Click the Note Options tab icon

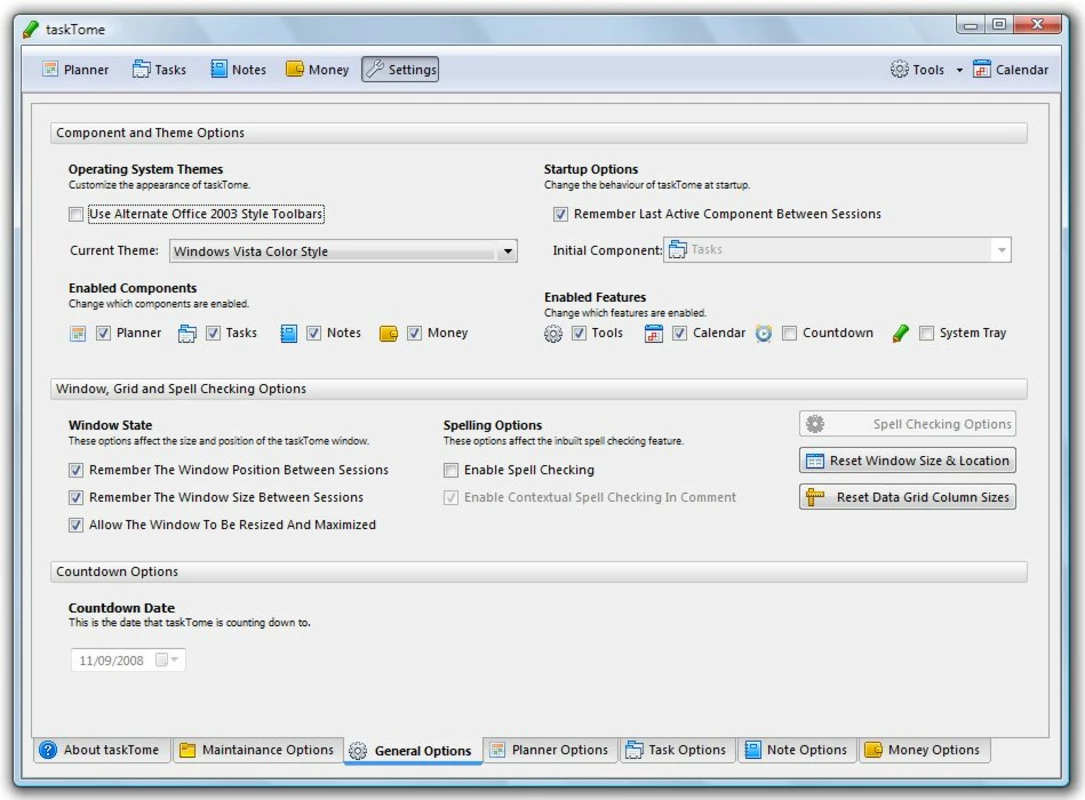tap(753, 749)
